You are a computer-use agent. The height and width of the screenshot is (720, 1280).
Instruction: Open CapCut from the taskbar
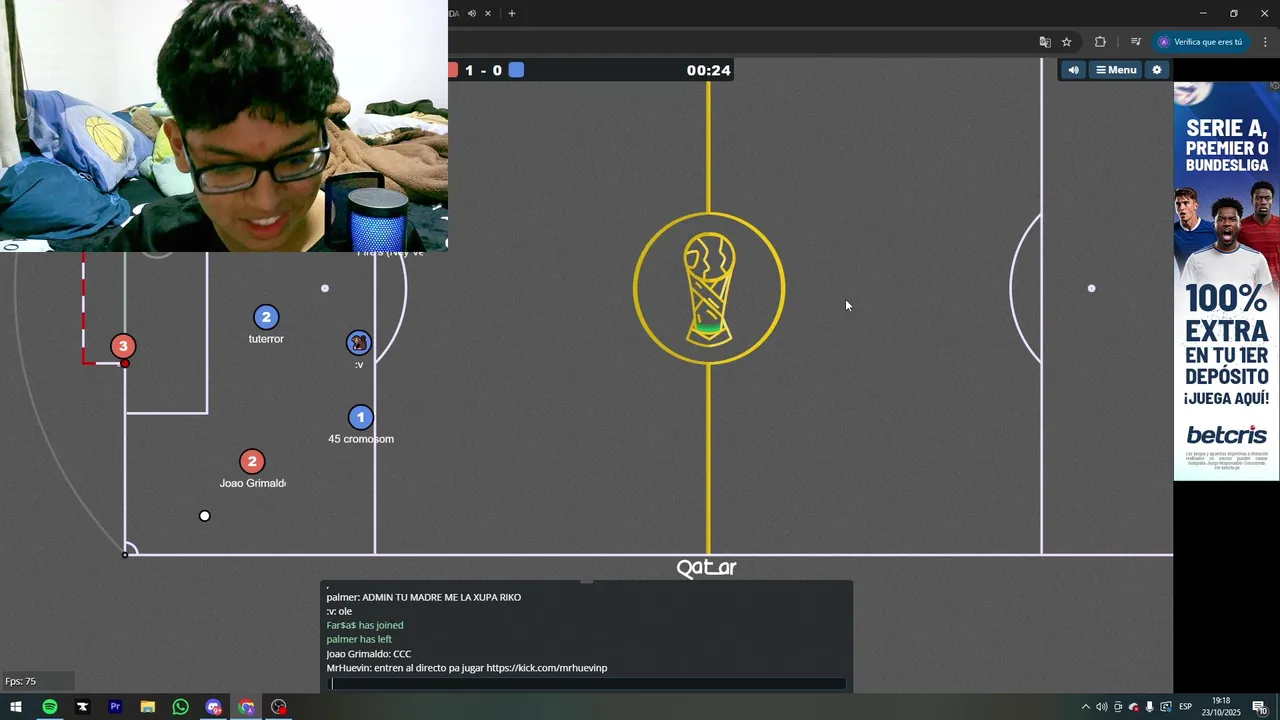(83, 707)
